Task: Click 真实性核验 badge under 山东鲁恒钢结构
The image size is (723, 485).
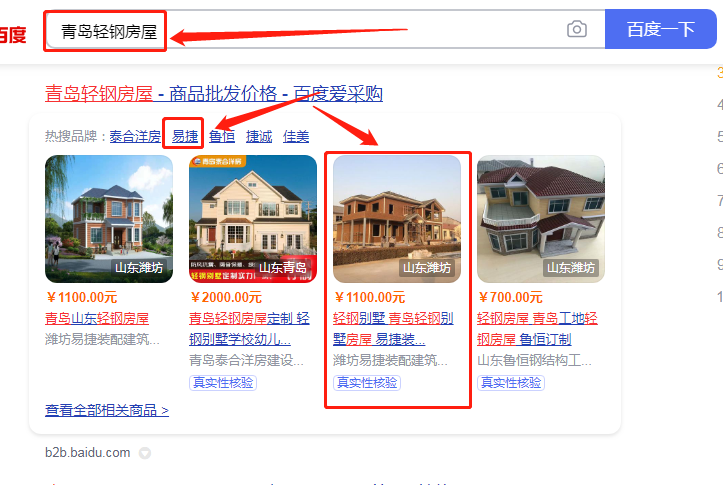Action: tap(510, 383)
